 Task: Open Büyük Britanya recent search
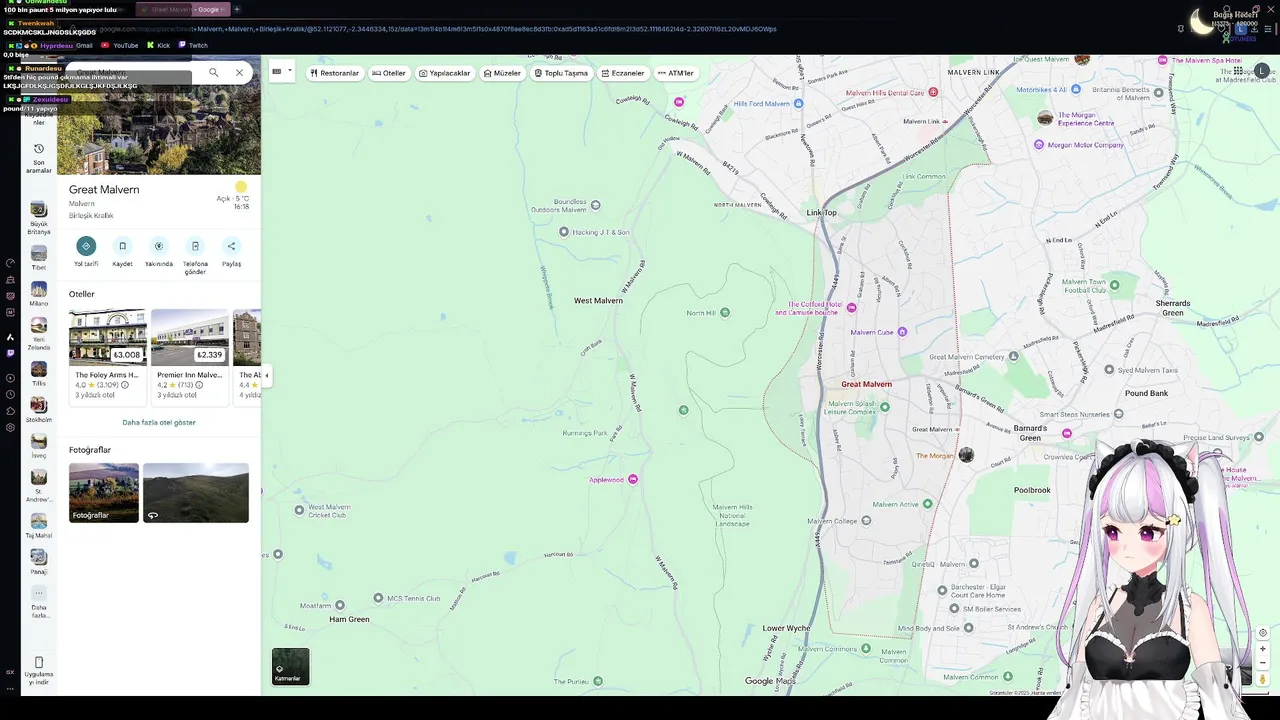click(x=39, y=217)
